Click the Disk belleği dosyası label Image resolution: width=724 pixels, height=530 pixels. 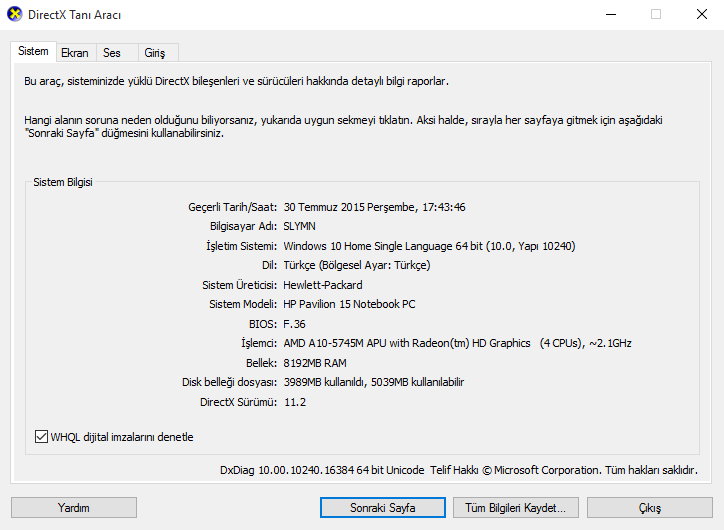[x=229, y=382]
